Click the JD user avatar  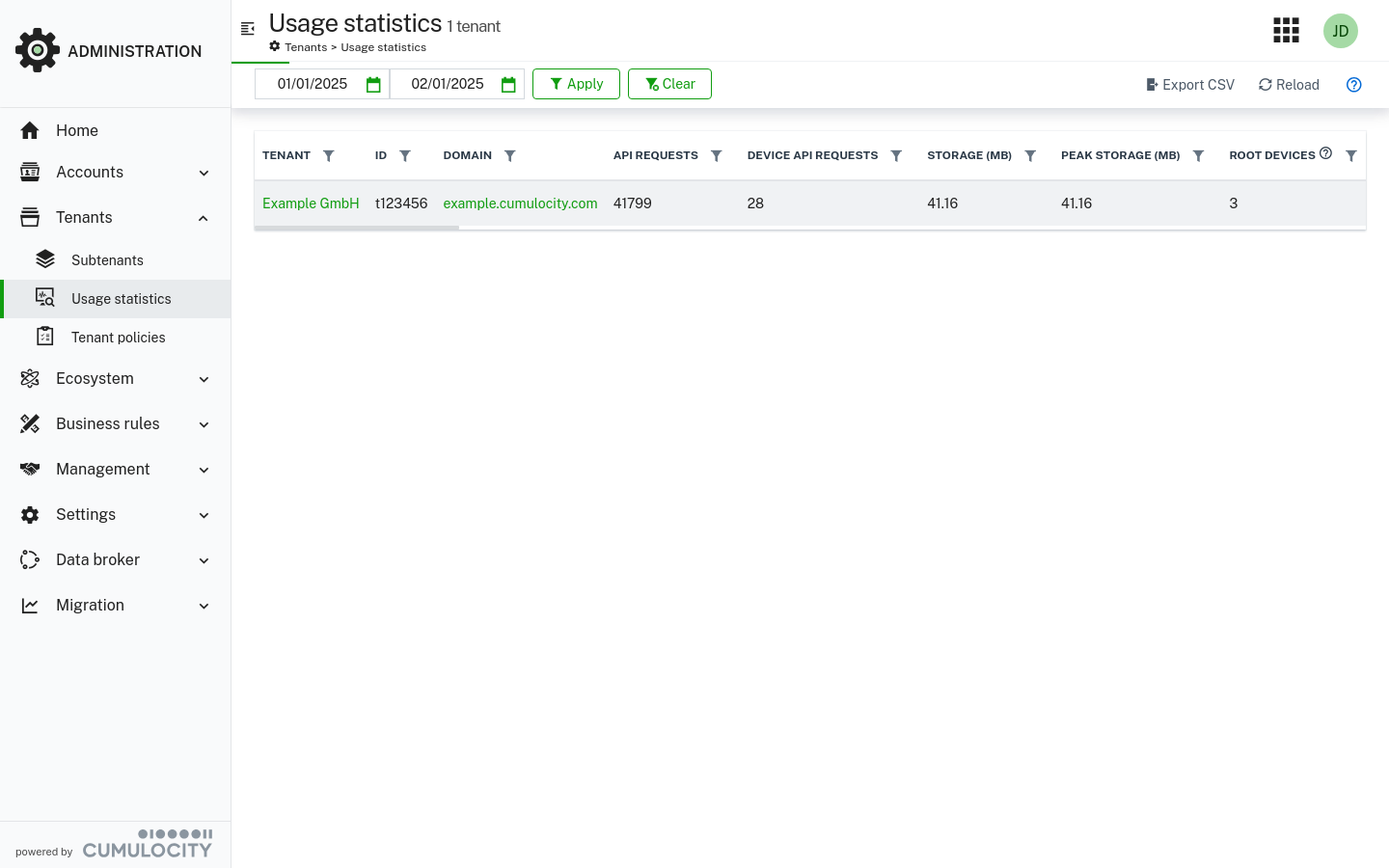click(1340, 31)
